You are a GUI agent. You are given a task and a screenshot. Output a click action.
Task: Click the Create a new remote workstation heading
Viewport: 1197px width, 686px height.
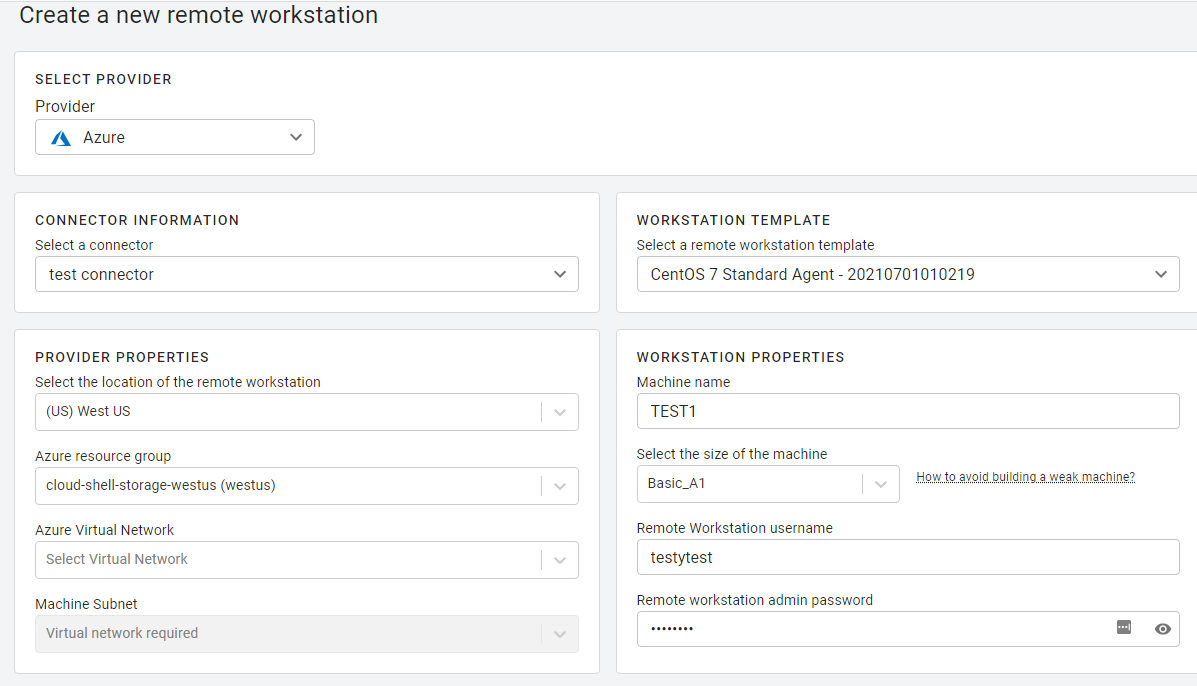(x=198, y=15)
